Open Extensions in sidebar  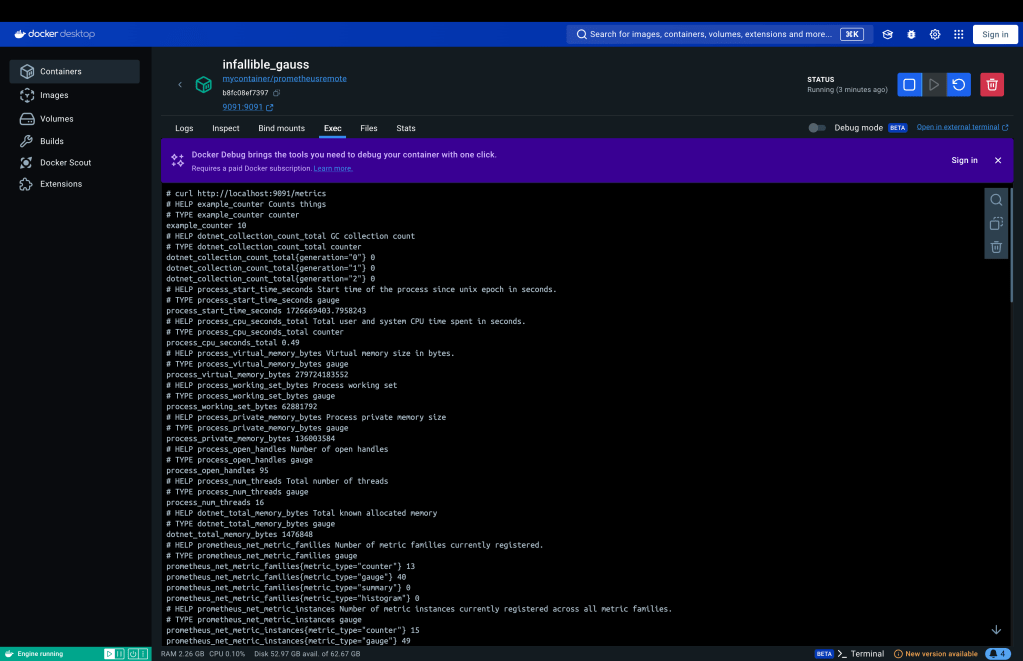[74, 184]
